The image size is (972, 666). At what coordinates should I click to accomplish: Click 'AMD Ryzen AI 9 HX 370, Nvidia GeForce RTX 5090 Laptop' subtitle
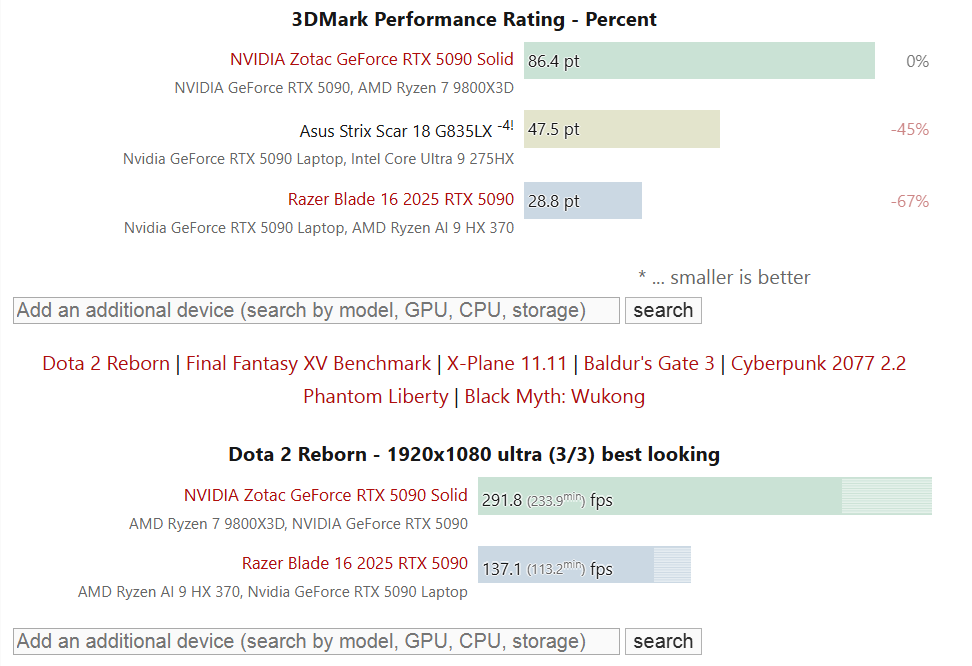273,592
